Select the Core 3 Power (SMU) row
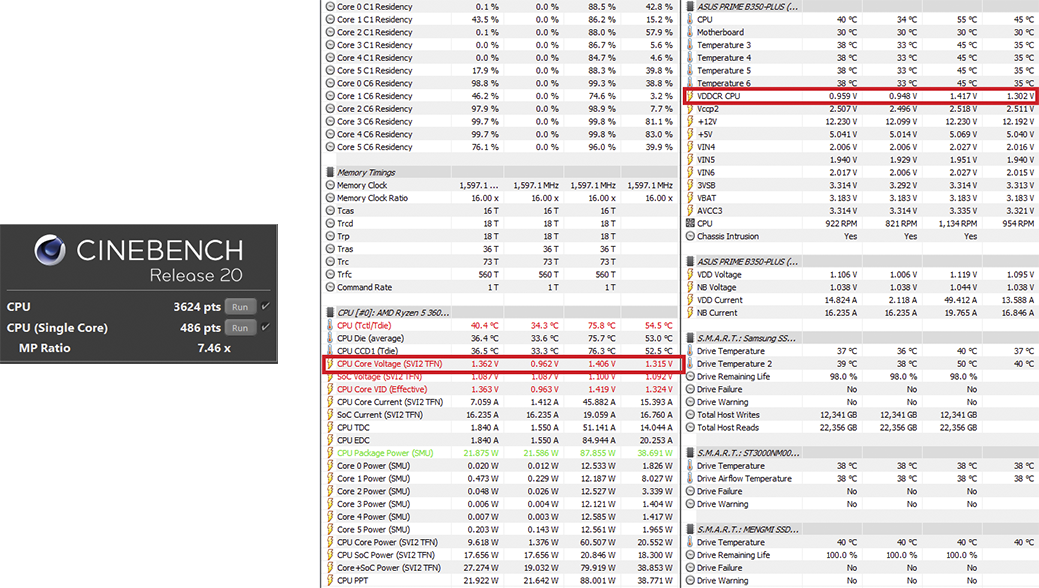The height and width of the screenshot is (588, 1039). click(501, 504)
